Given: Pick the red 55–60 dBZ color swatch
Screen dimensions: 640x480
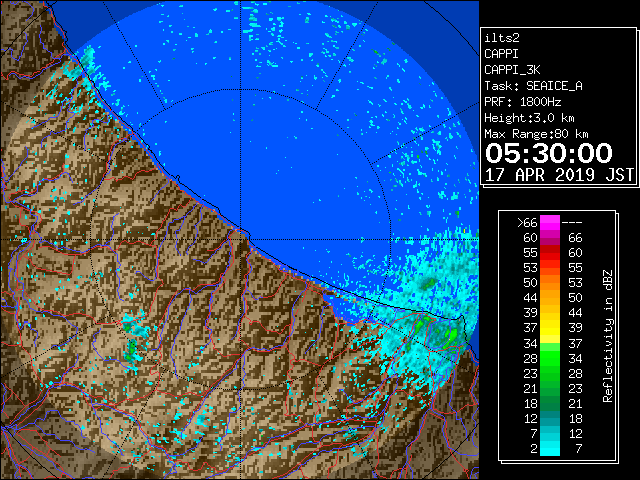Looking at the screenshot, I should (550, 253).
